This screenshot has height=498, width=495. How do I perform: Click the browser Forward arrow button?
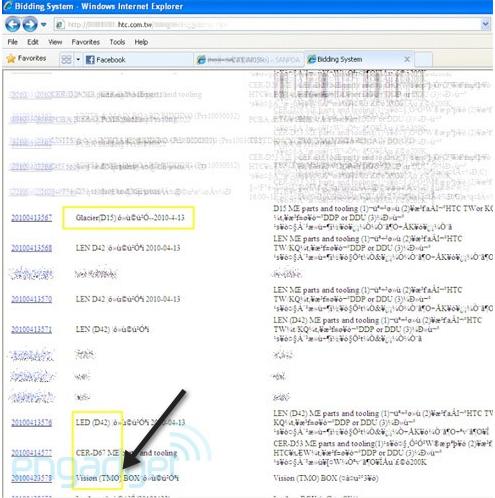coord(30,24)
